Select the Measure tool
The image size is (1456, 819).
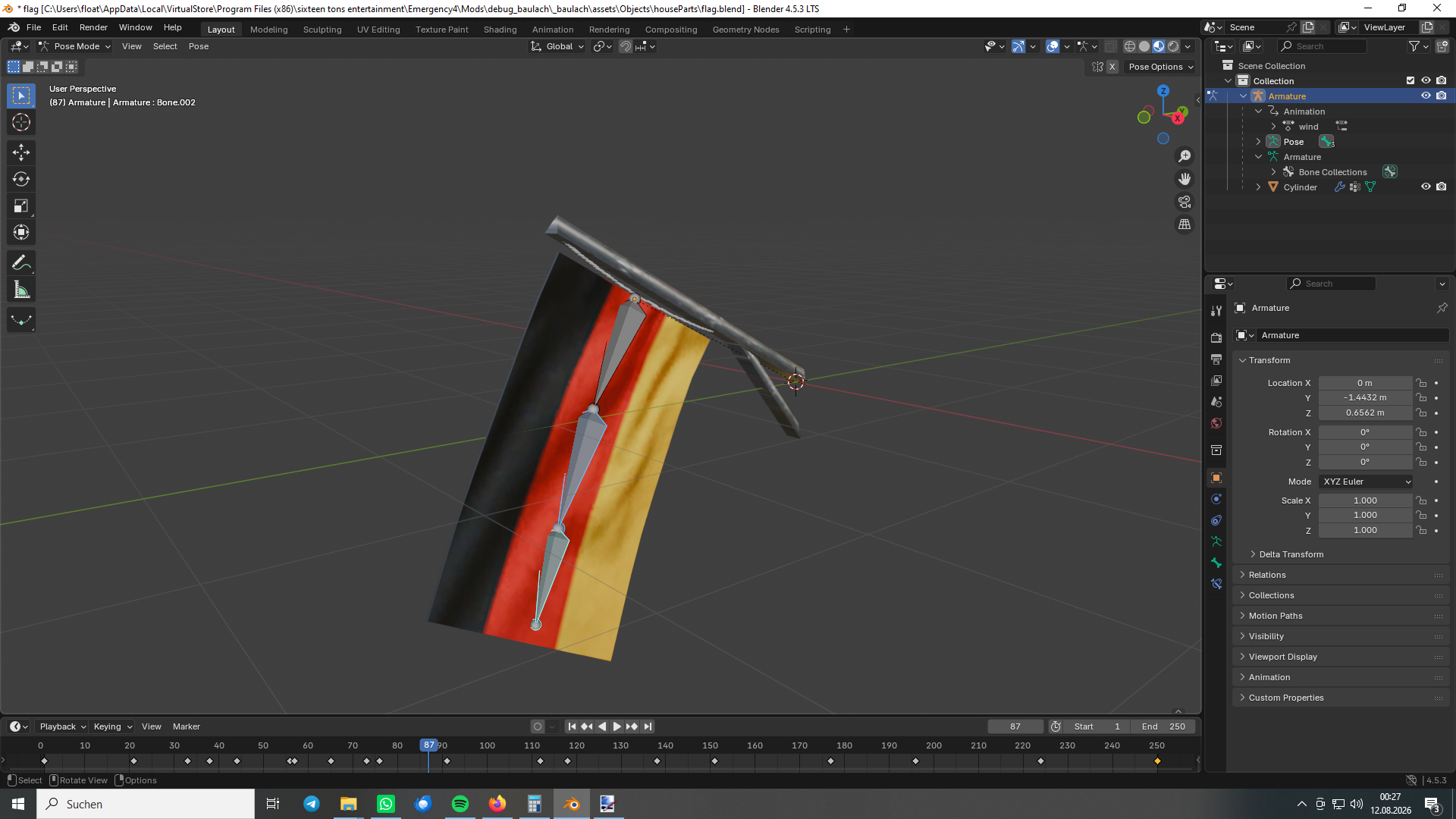tap(21, 290)
